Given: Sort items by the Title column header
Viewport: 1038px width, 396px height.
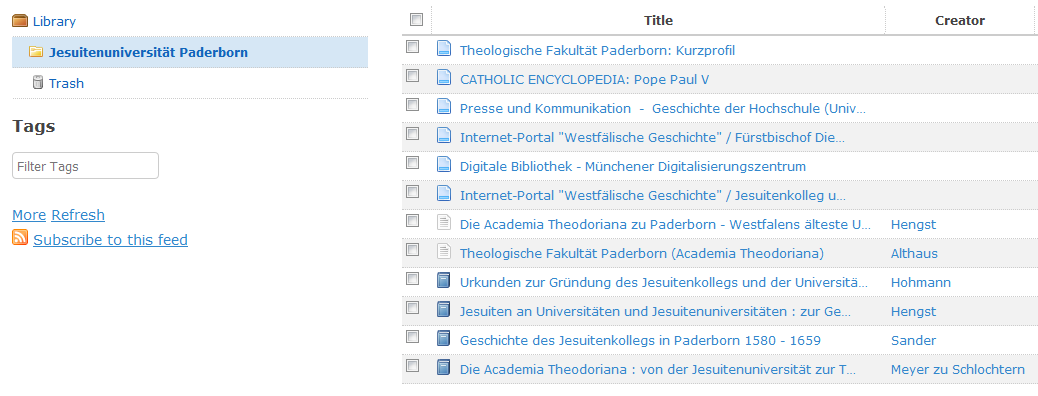Looking at the screenshot, I should click(658, 21).
